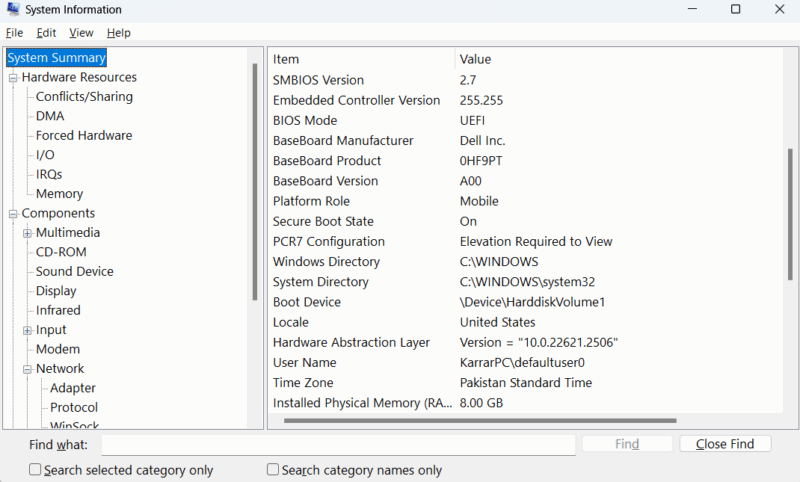
Task: Open the View menu
Action: (81, 33)
